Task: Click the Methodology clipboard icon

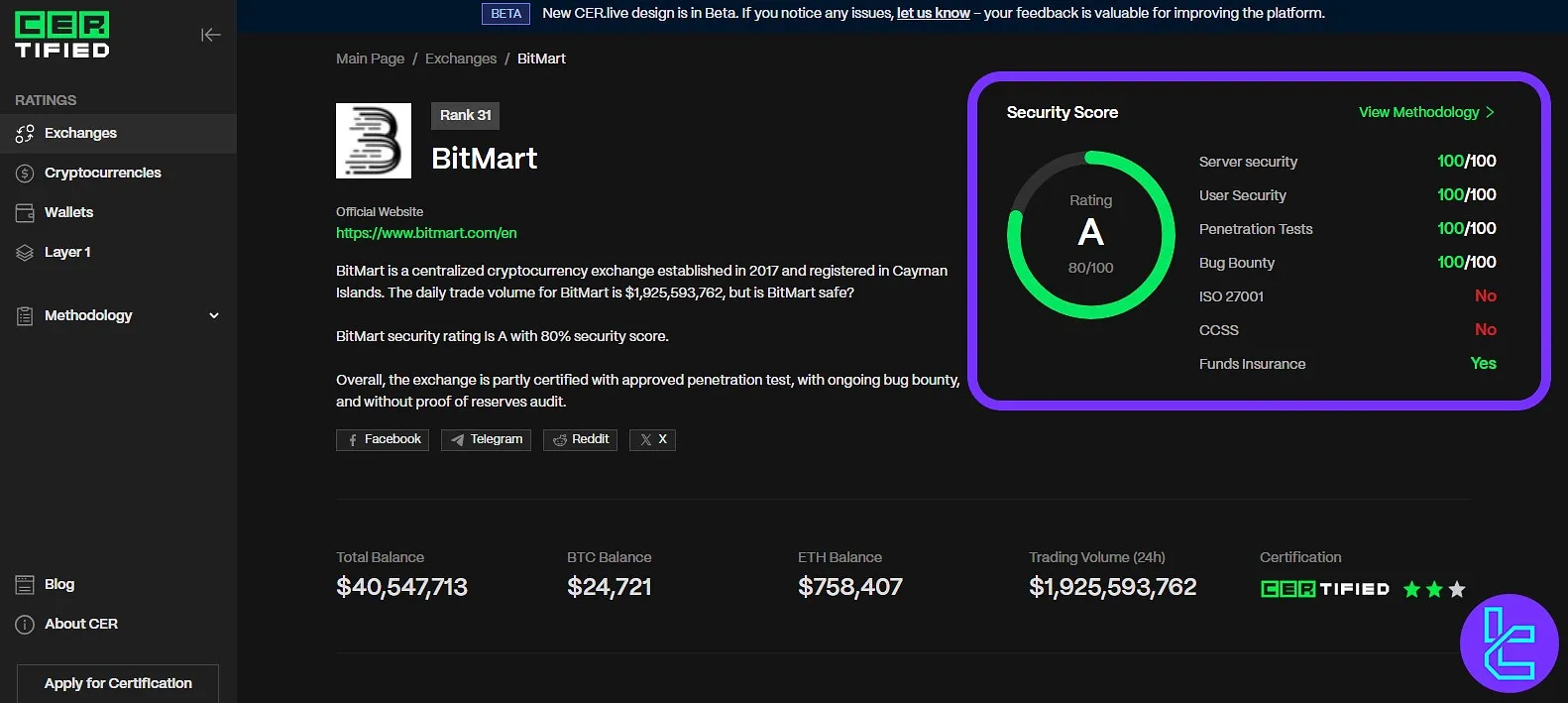Action: 25,315
